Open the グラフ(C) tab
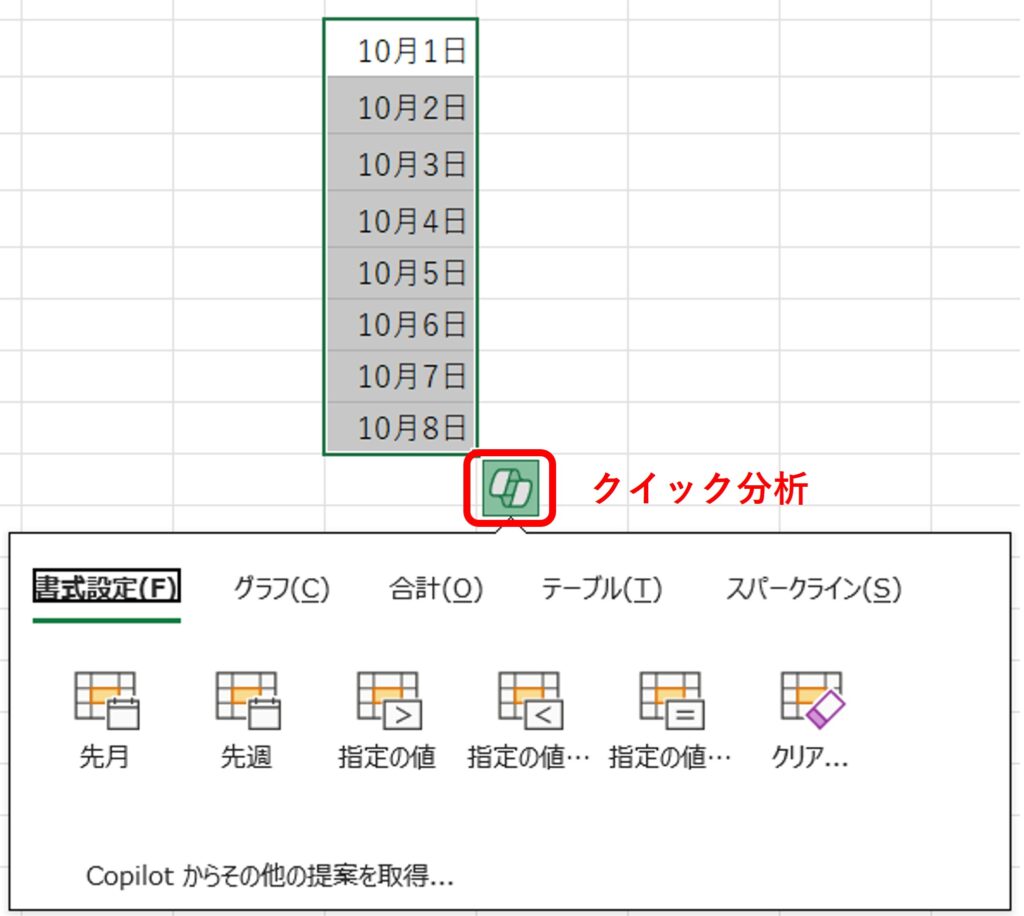1024x916 pixels. (281, 589)
